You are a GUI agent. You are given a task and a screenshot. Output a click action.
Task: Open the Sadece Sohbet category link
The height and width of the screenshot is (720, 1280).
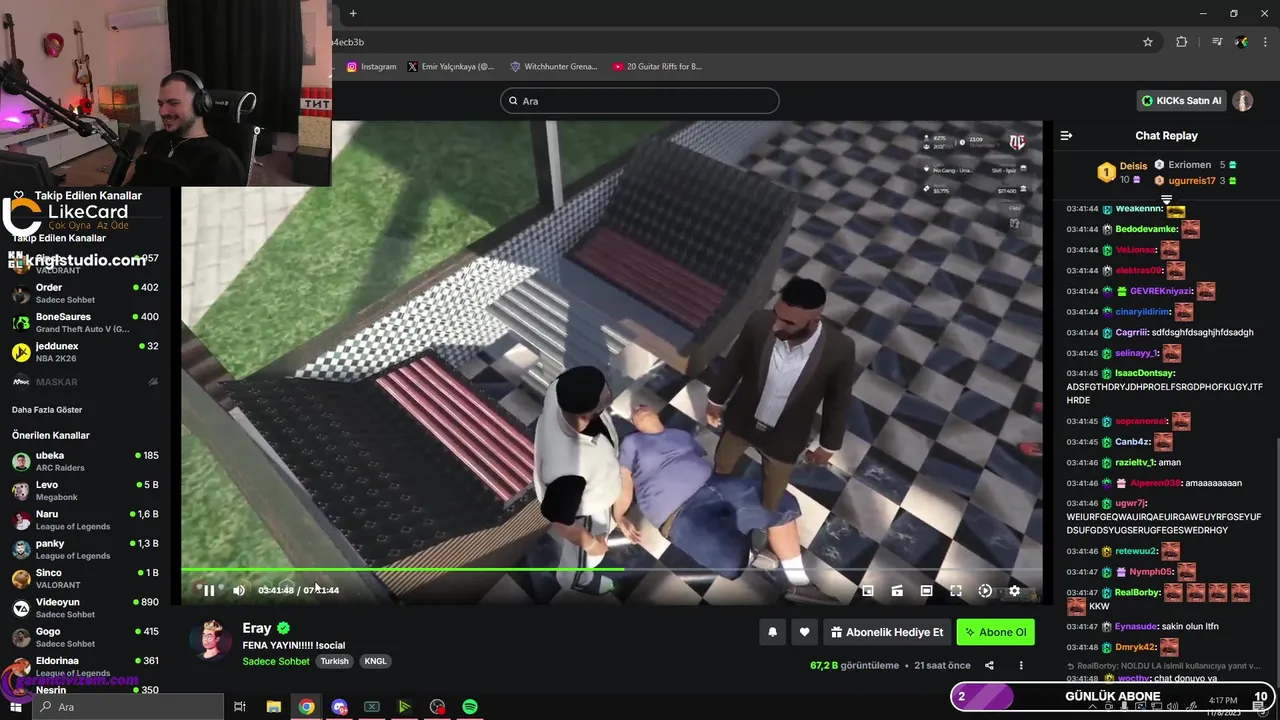click(x=276, y=661)
